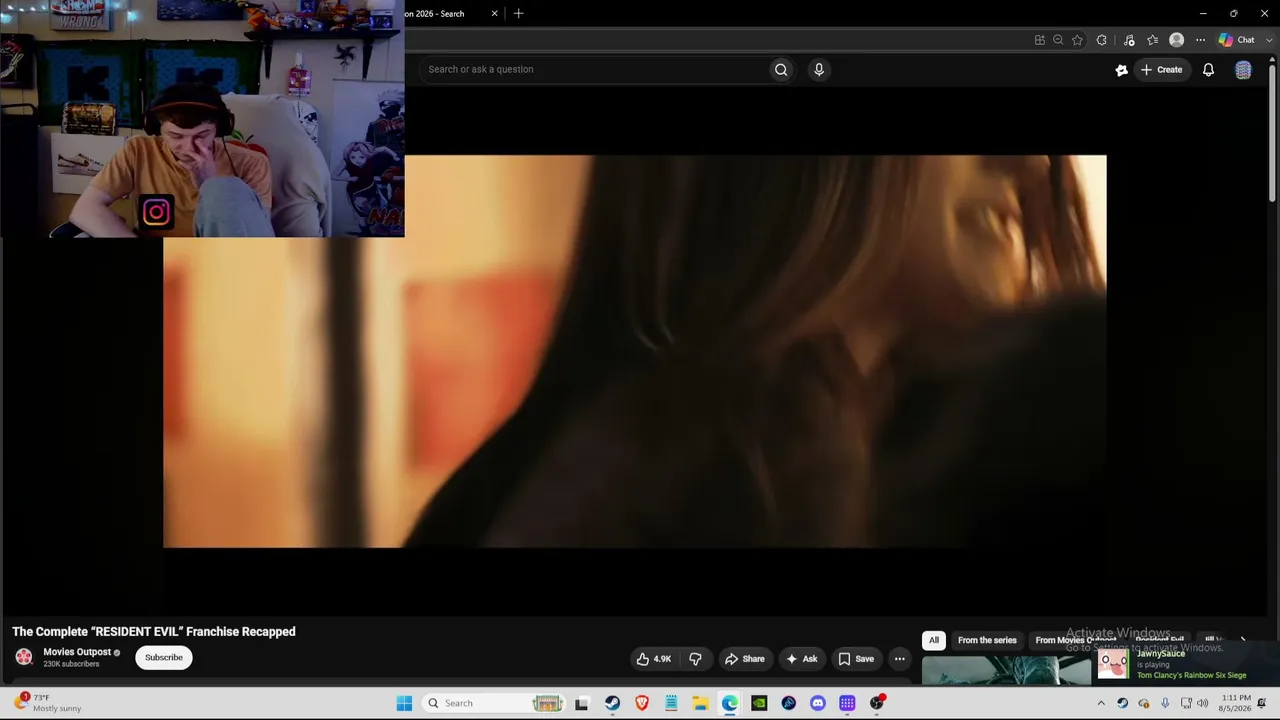This screenshot has height=720, width=1280.
Task: Open the Movies Outpost channel name link
Action: click(x=77, y=652)
